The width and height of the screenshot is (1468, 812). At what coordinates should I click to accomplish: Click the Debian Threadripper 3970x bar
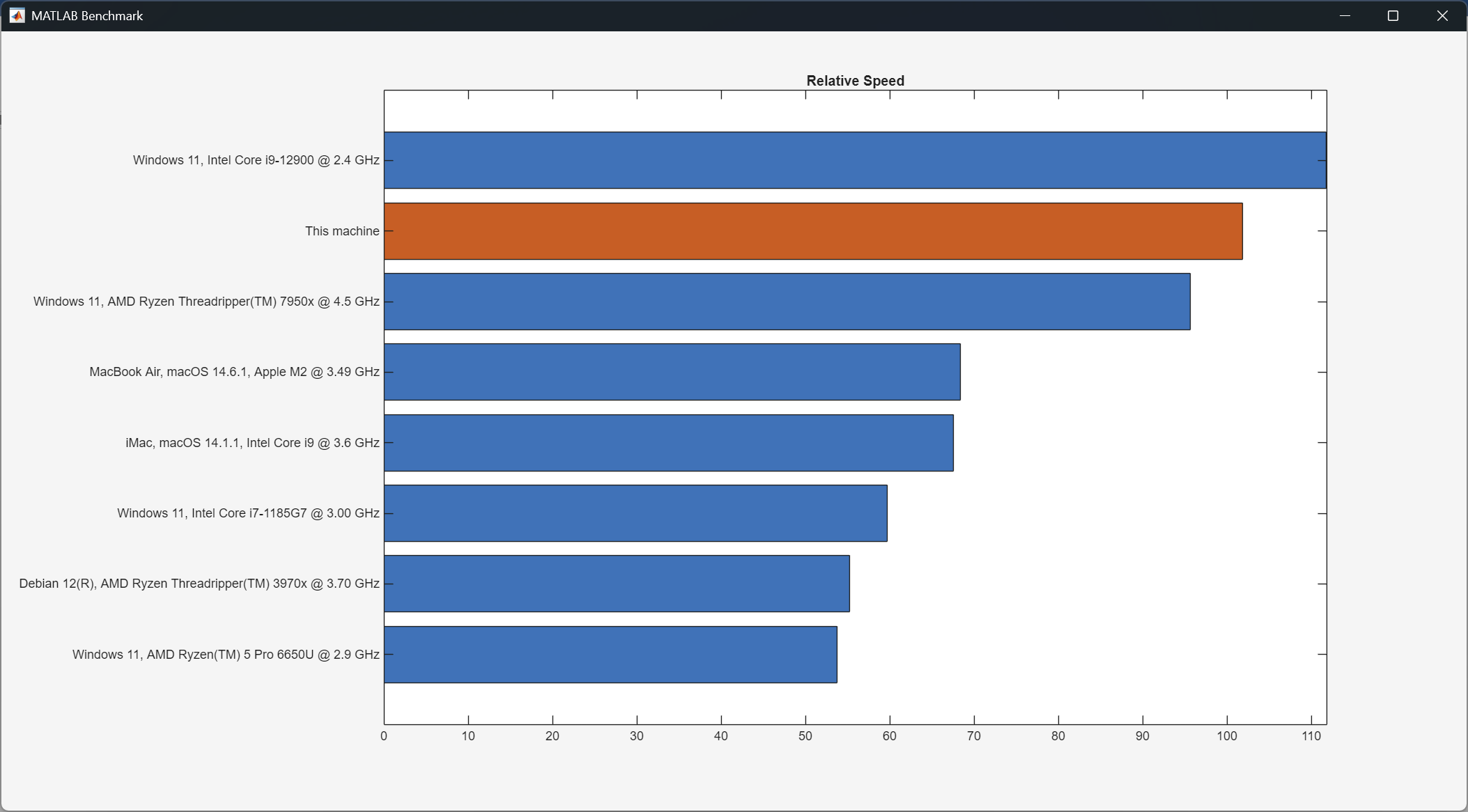tap(617, 584)
